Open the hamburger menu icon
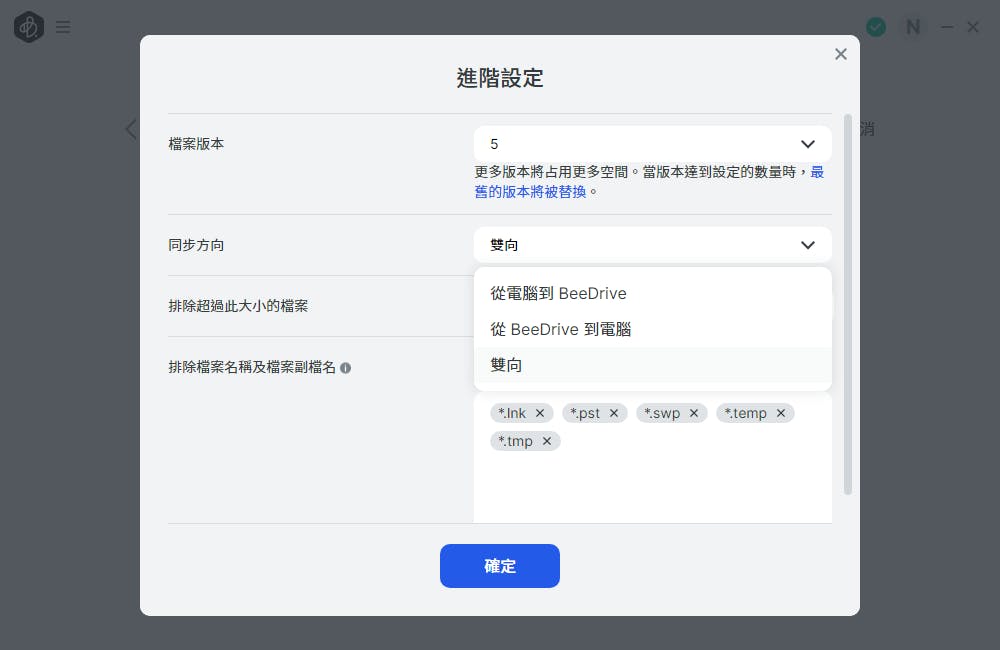Screen dimensions: 1000x650 point(63,27)
